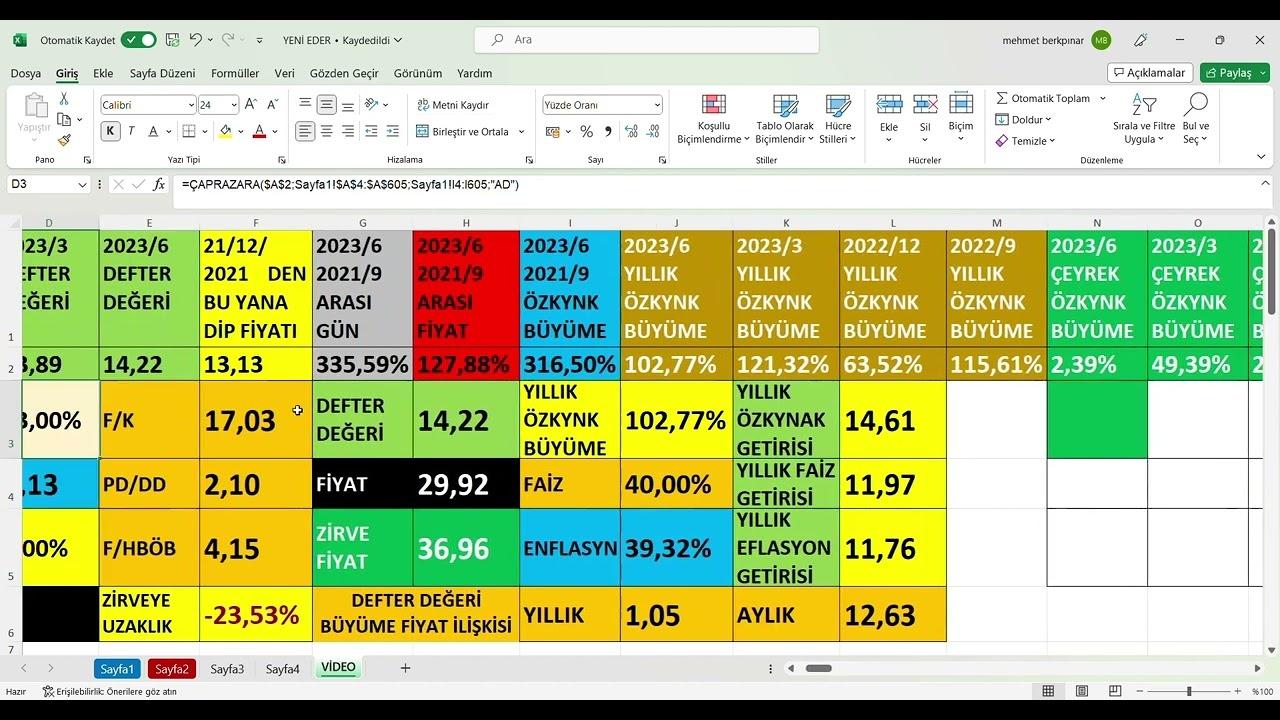Viewport: 1280px width, 720px height.
Task: Click the Cut scissors icon
Action: (64, 99)
